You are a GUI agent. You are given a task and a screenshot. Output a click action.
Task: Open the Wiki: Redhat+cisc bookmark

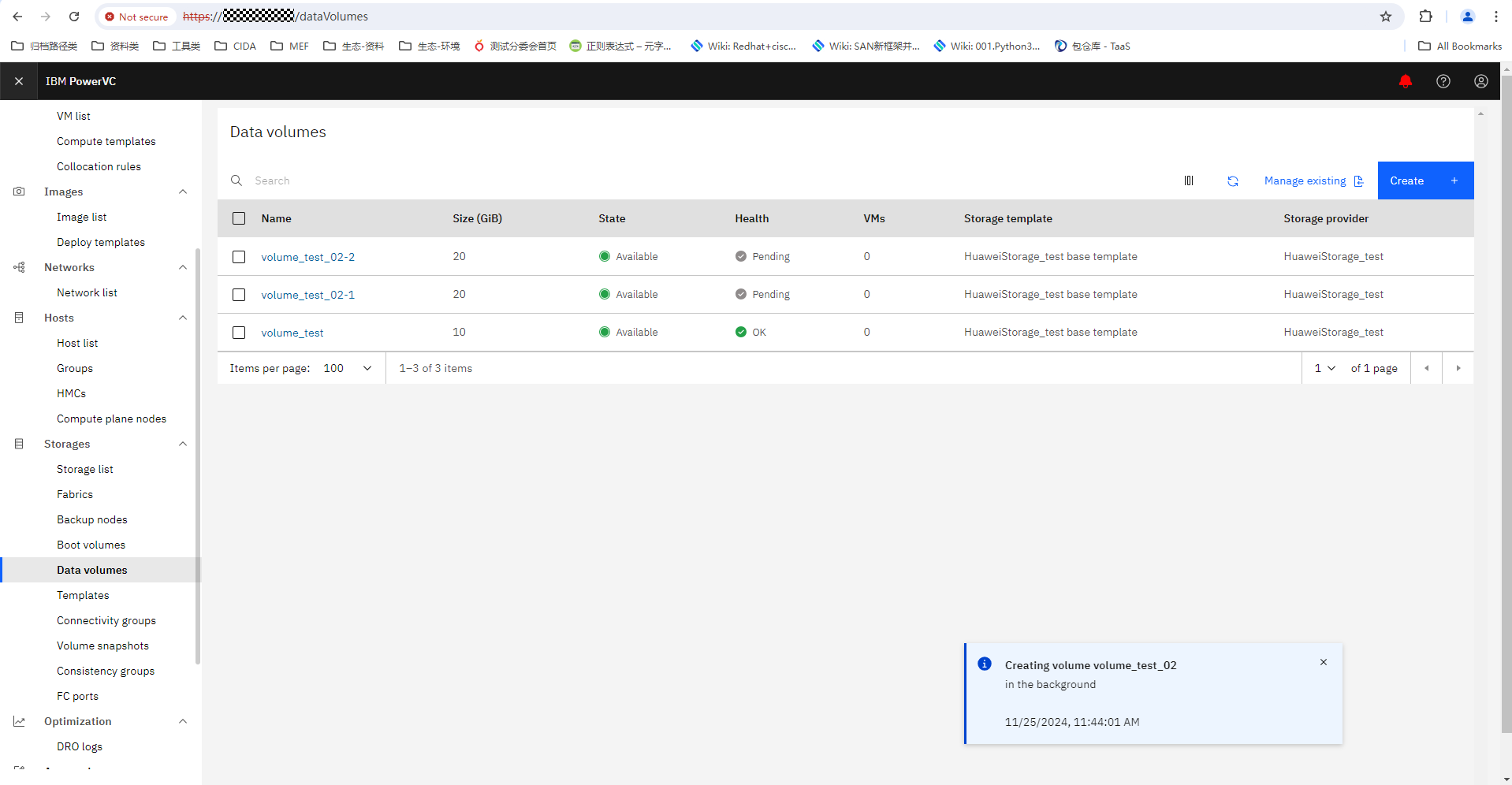743,46
